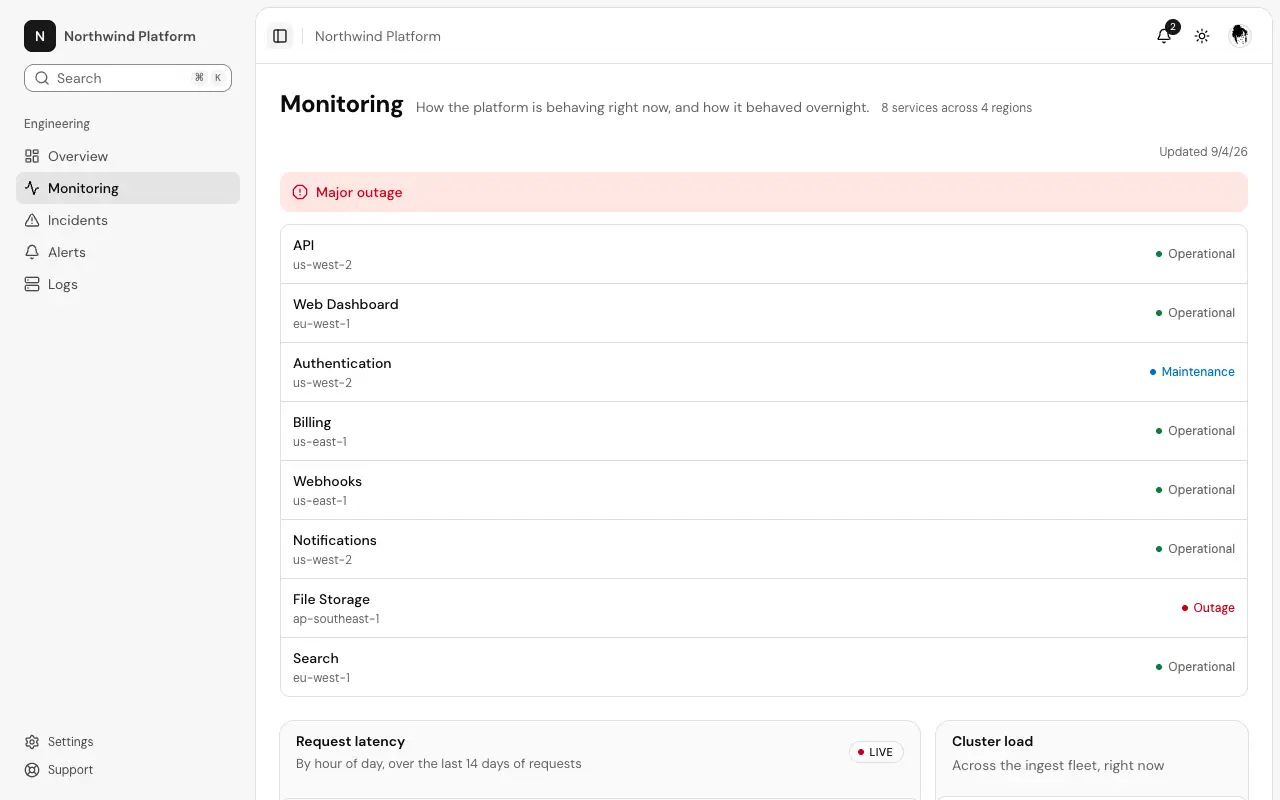
Task: Click the Alerts bell icon in sidebar
Action: [32, 252]
